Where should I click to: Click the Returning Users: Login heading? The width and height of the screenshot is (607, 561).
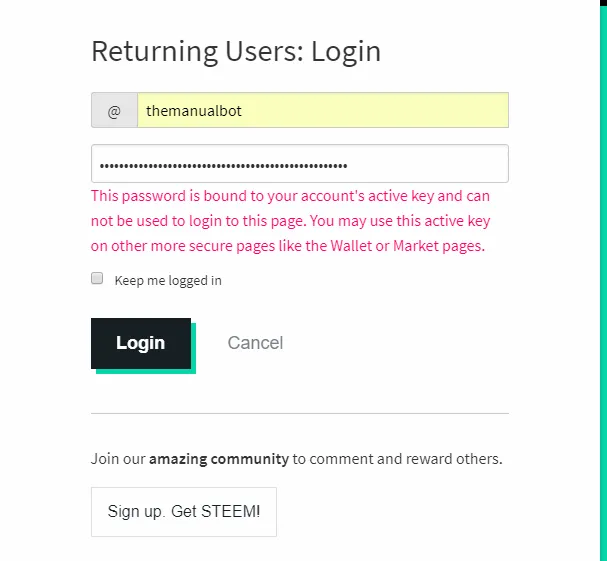tap(236, 51)
